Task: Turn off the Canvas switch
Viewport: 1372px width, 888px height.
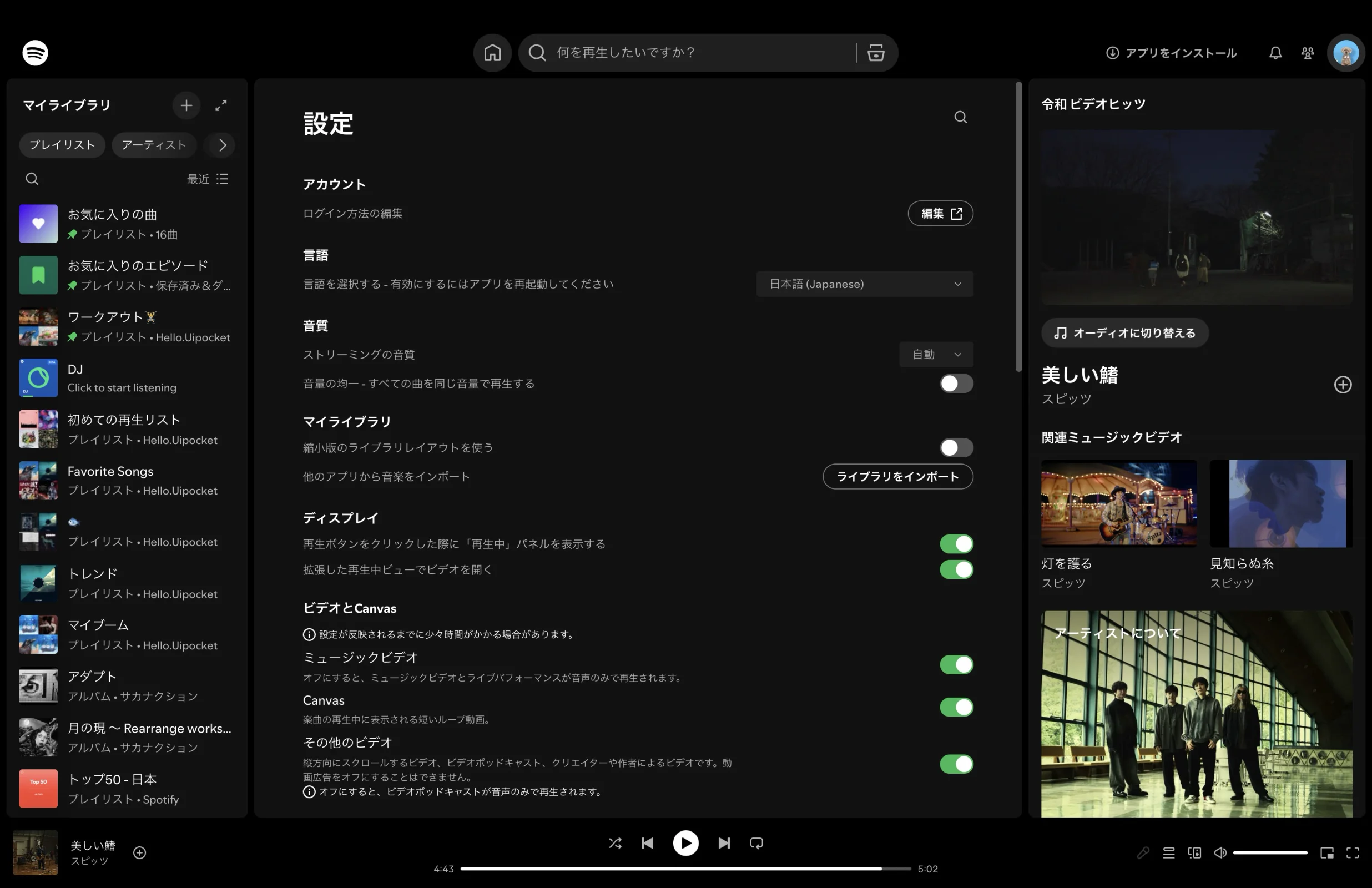Action: point(956,707)
